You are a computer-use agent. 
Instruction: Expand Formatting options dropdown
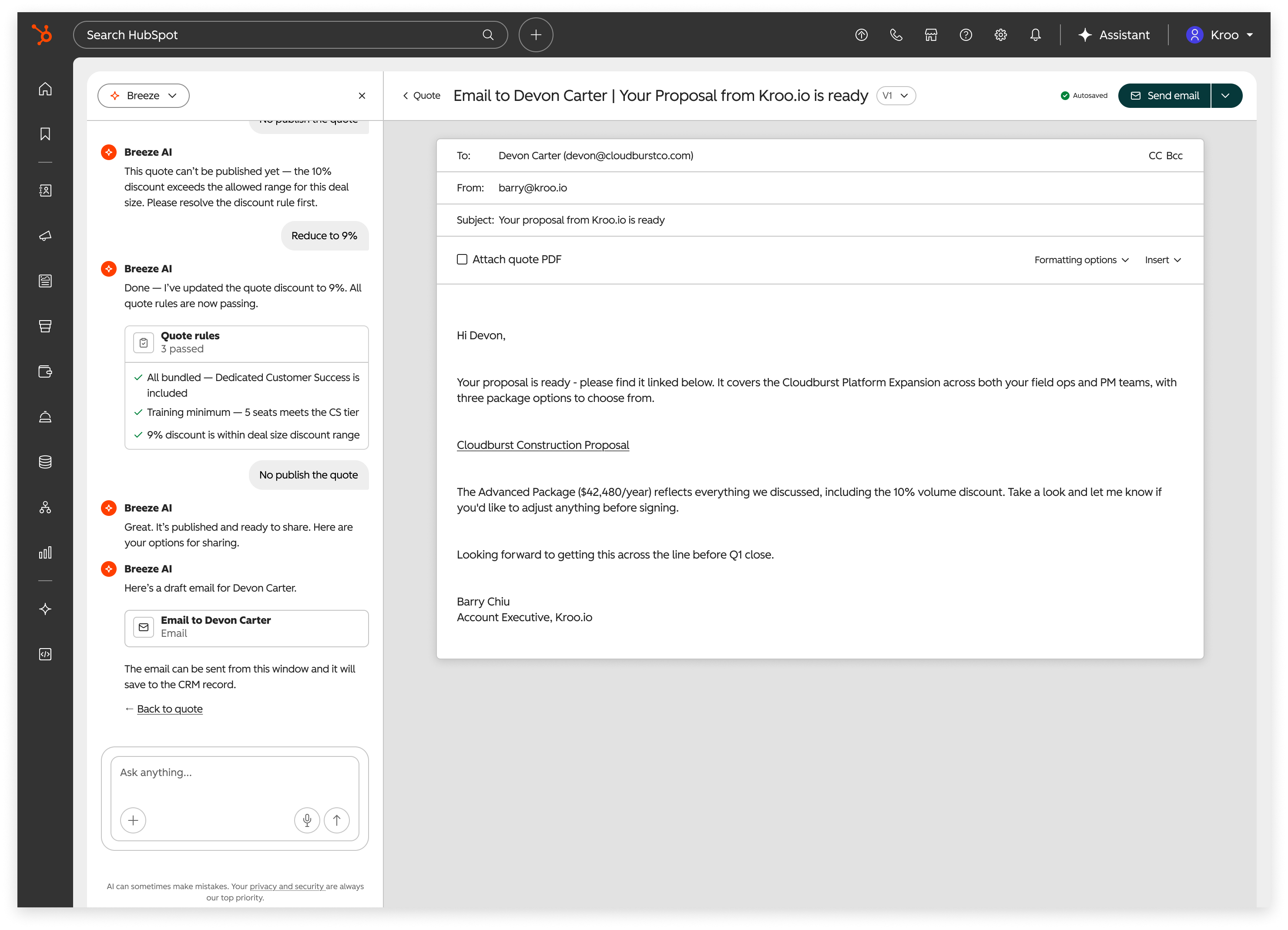(x=1081, y=260)
